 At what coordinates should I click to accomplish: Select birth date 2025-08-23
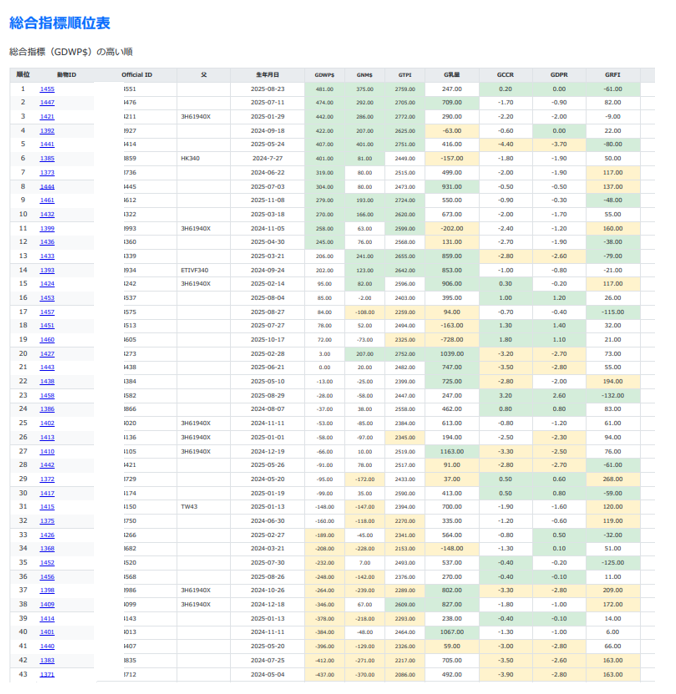coord(267,89)
